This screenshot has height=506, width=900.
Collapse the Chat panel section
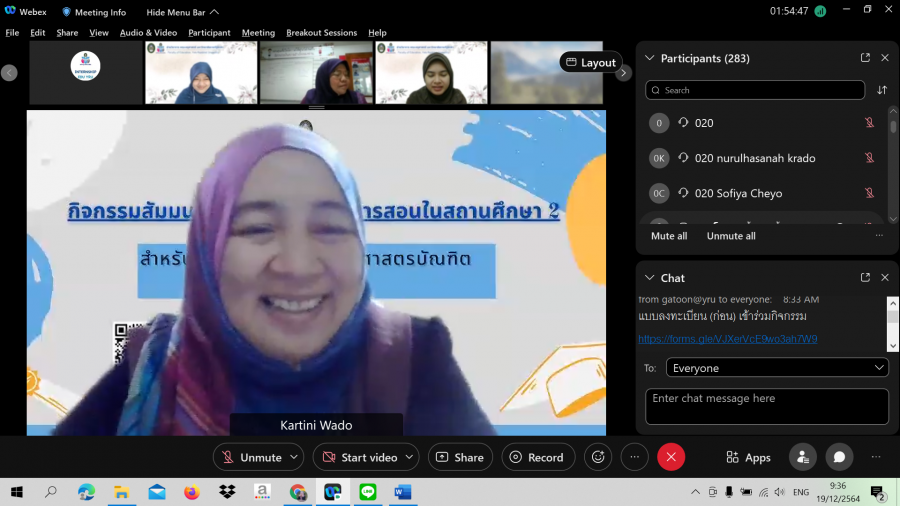[x=649, y=278]
